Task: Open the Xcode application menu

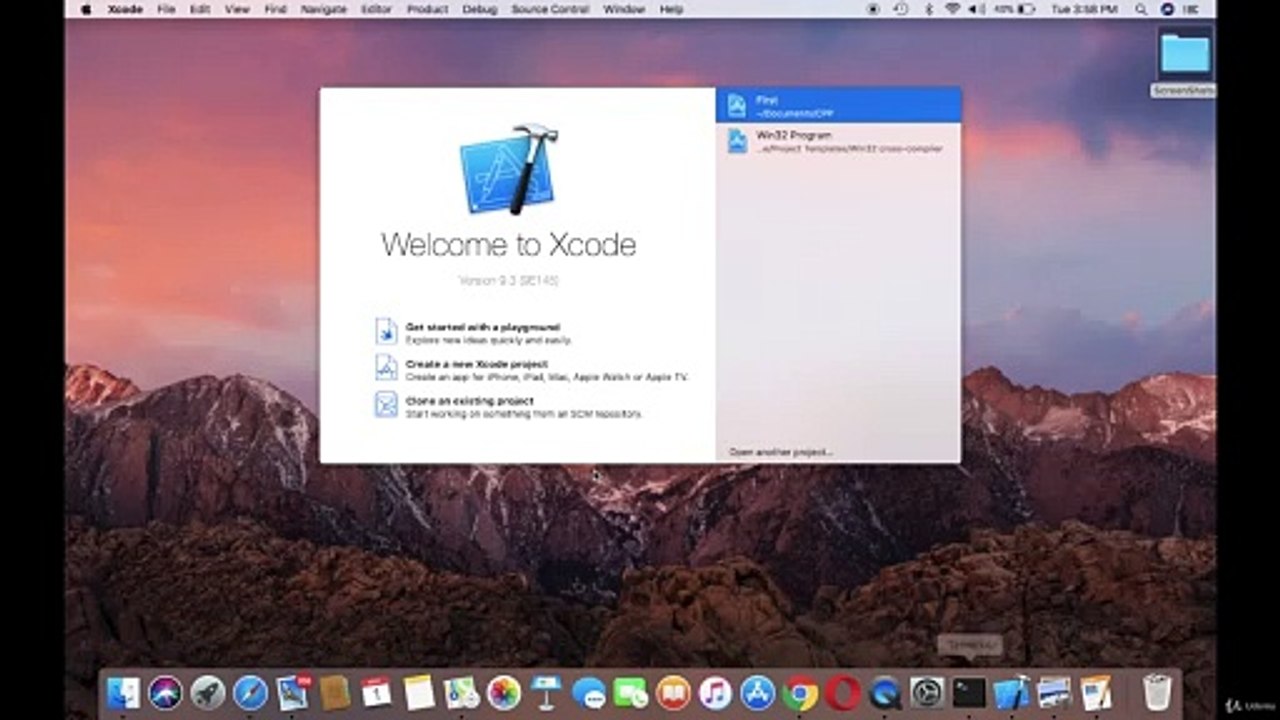Action: tap(125, 9)
